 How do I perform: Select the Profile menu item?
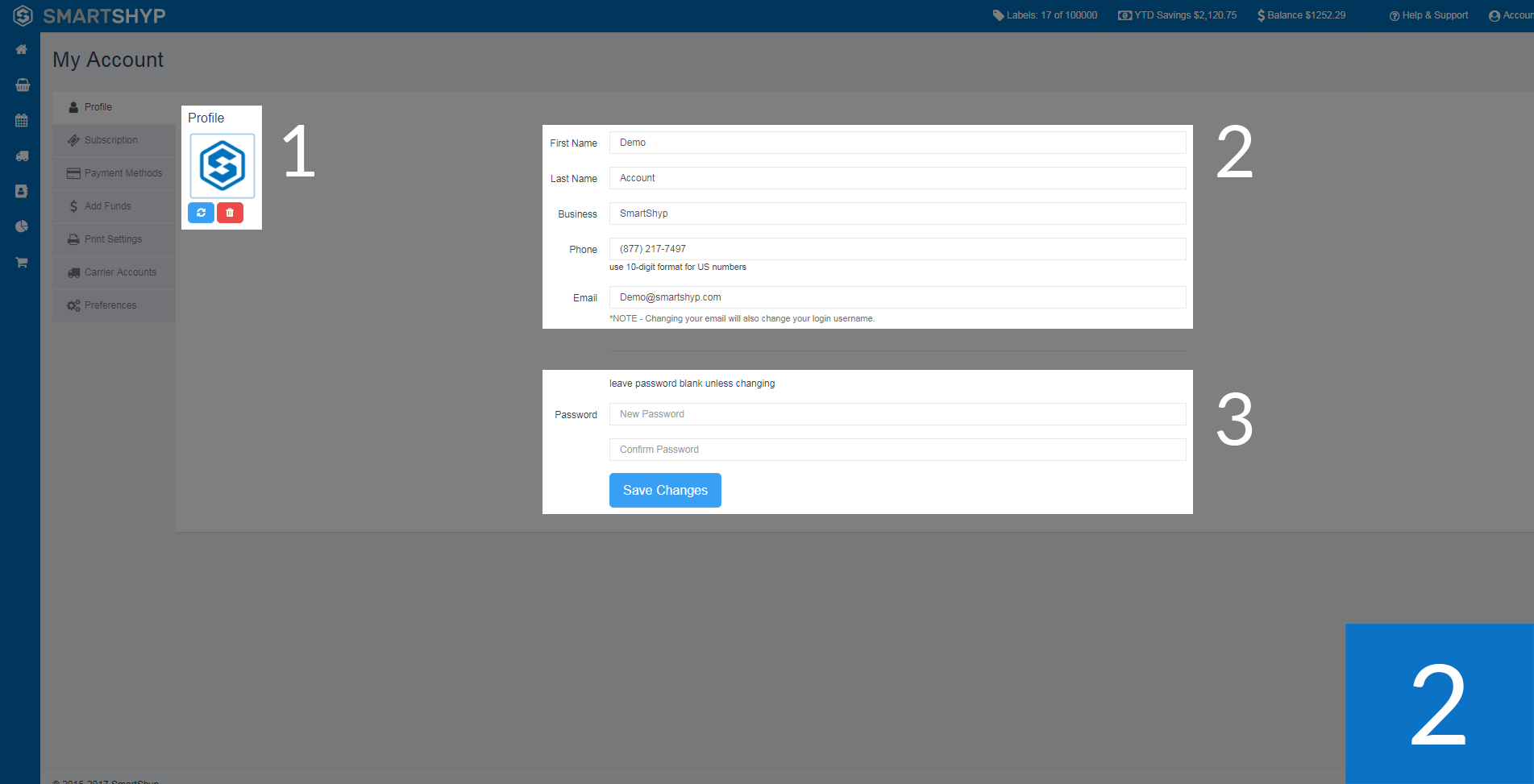click(x=114, y=107)
